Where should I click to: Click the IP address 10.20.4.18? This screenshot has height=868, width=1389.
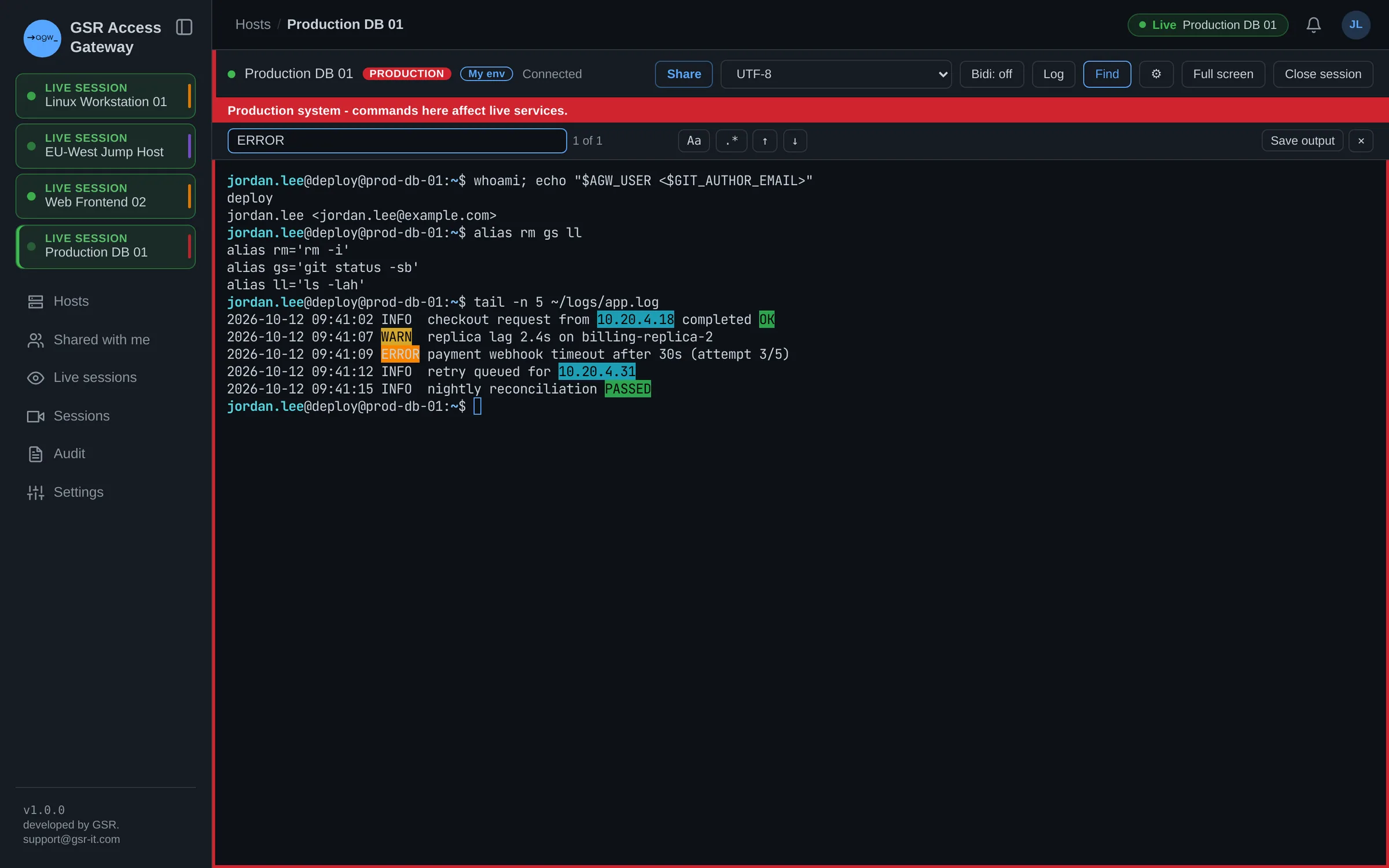coord(635,319)
